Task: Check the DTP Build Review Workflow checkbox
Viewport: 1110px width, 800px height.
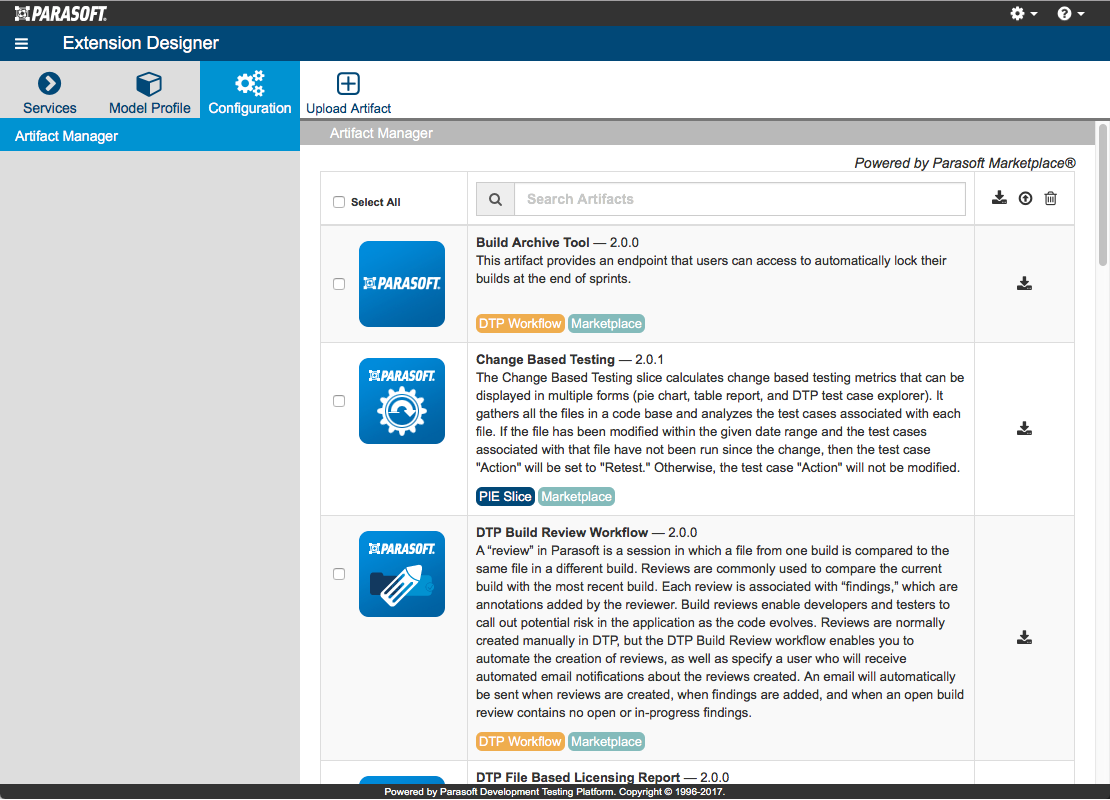Action: coord(339,574)
